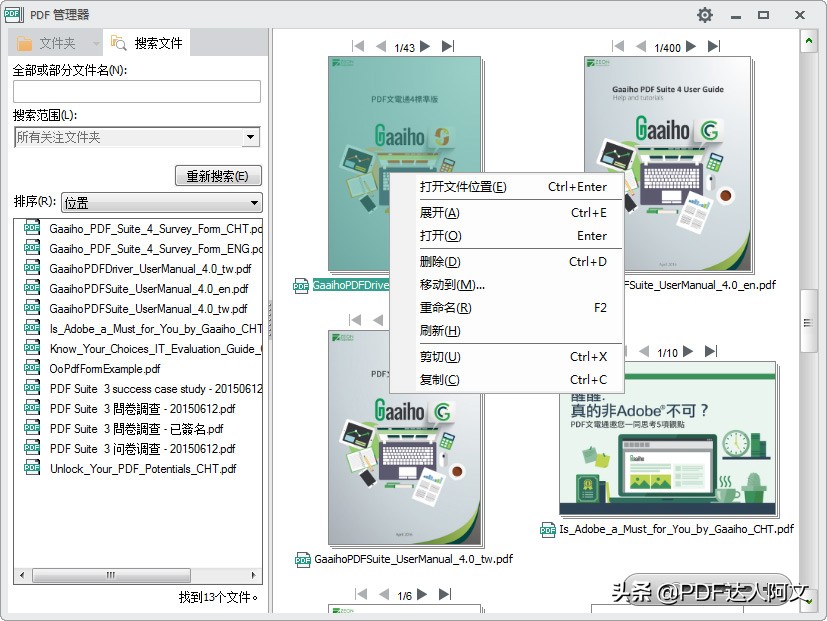
Task: Go to next page of 1/43 document
Action: point(425,46)
